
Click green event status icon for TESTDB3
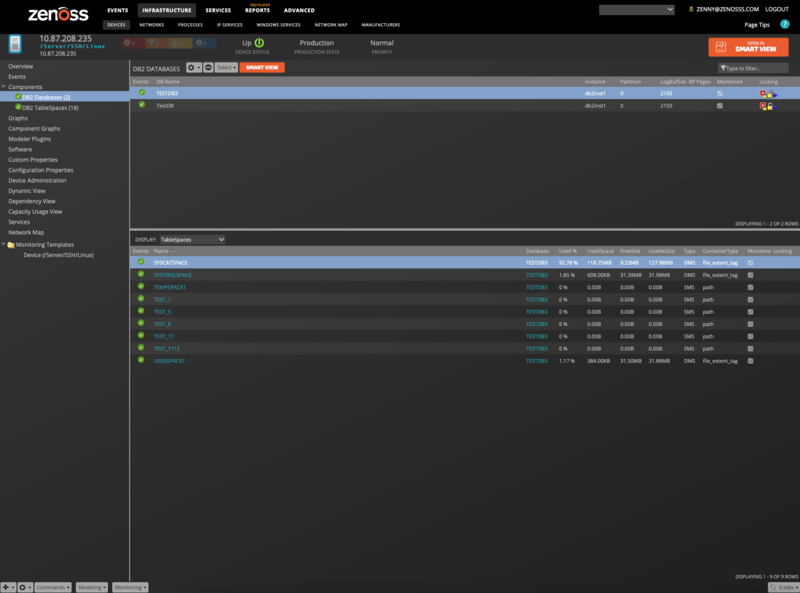pyautogui.click(x=142, y=92)
